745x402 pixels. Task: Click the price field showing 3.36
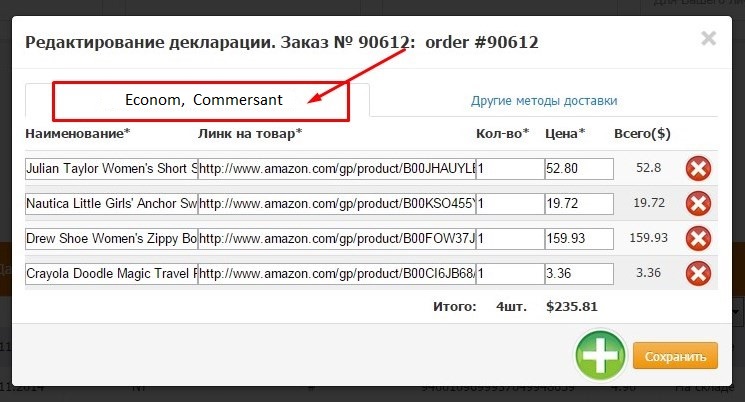pyautogui.click(x=578, y=273)
